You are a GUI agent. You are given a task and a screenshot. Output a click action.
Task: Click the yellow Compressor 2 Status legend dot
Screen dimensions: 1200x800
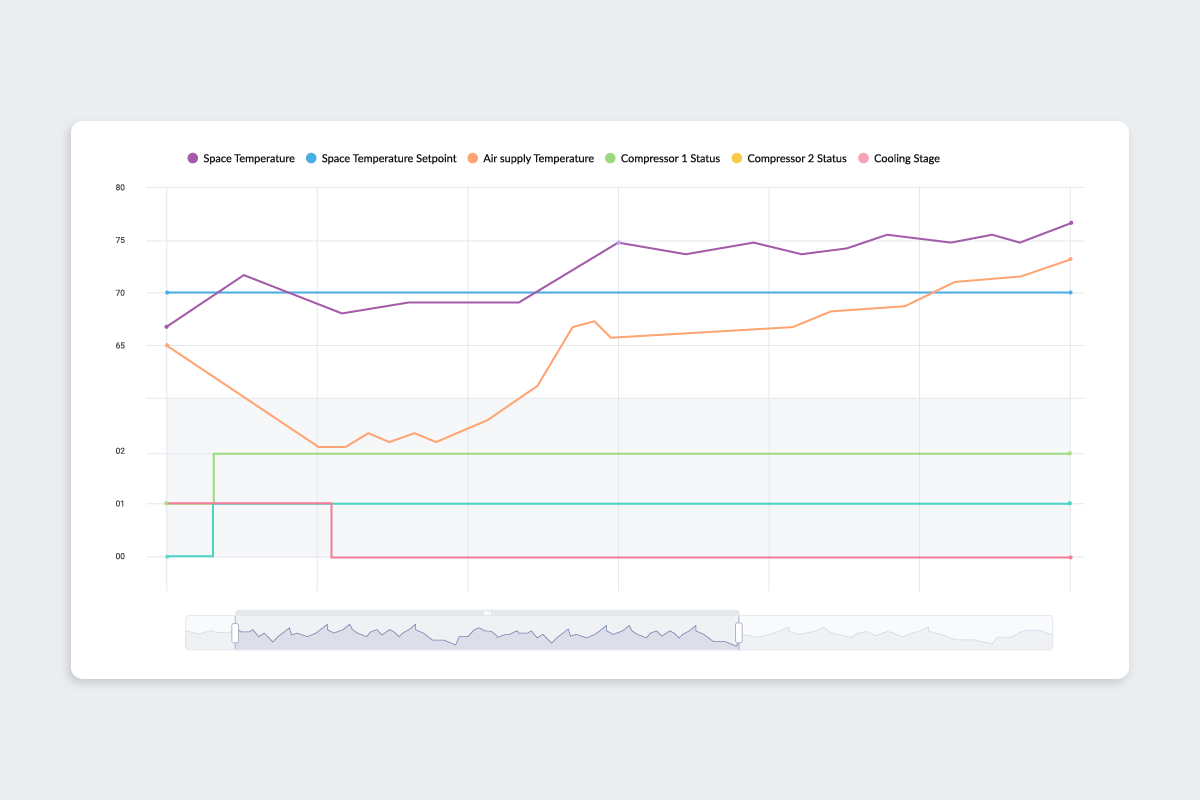click(737, 159)
